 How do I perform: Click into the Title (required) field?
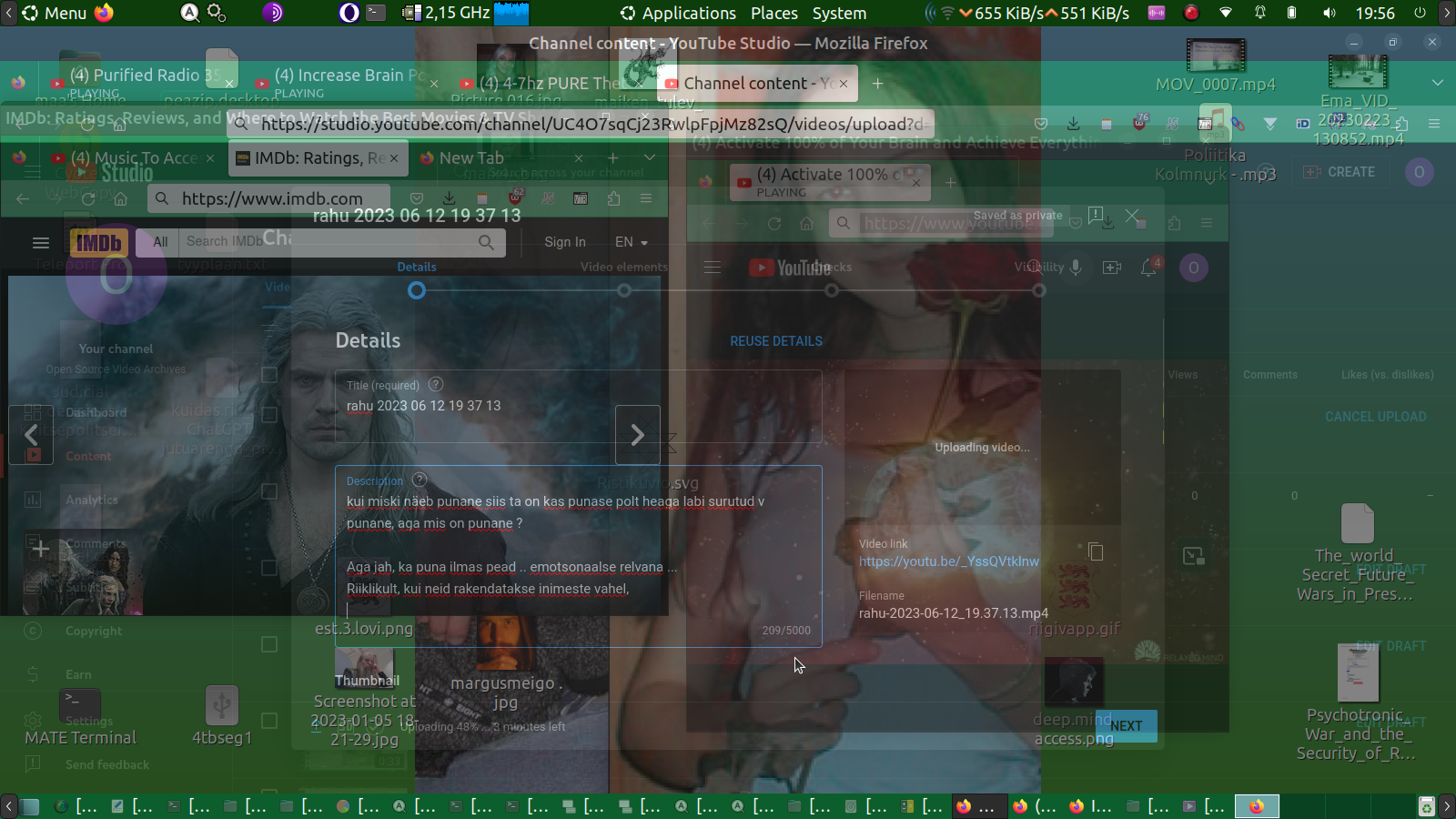tap(579, 406)
